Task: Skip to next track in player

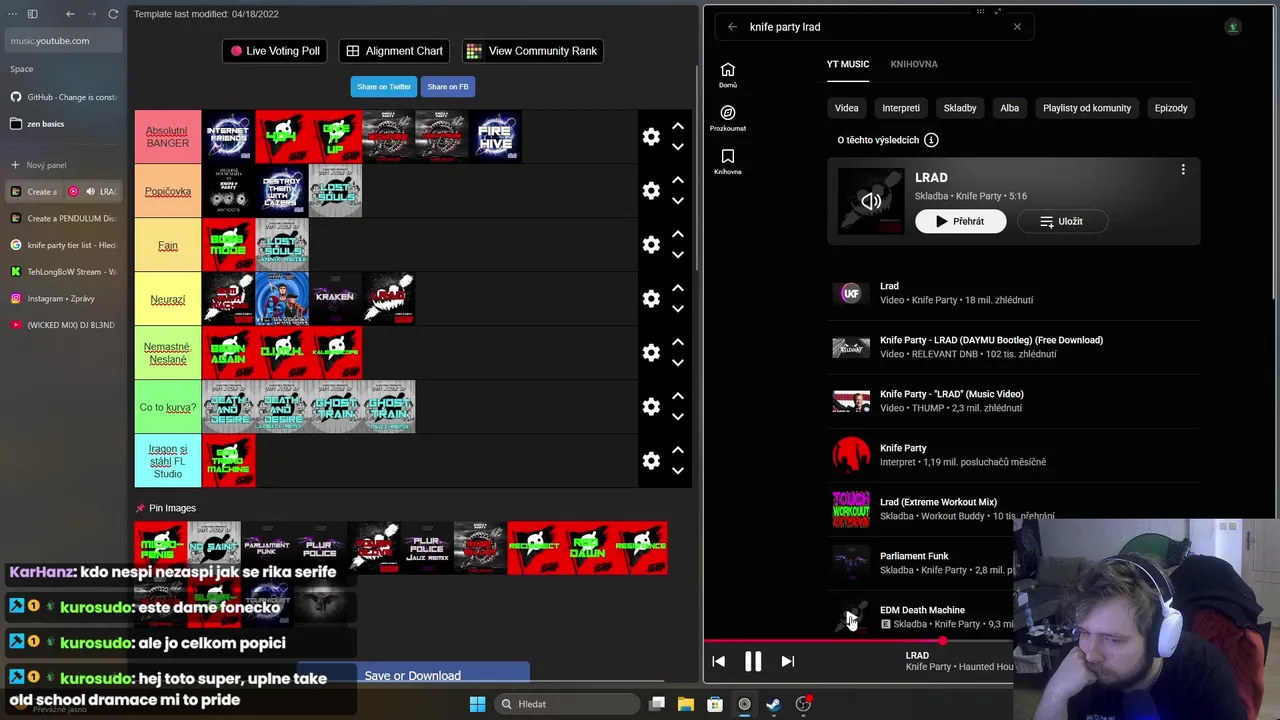Action: point(787,661)
